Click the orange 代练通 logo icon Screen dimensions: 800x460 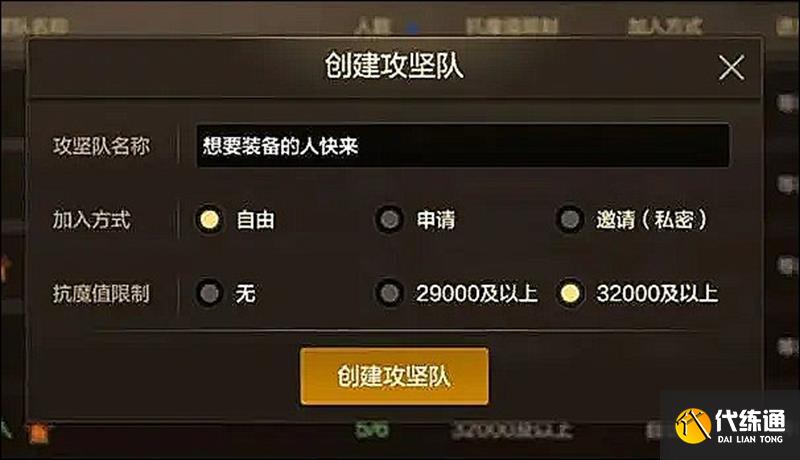coord(693,426)
